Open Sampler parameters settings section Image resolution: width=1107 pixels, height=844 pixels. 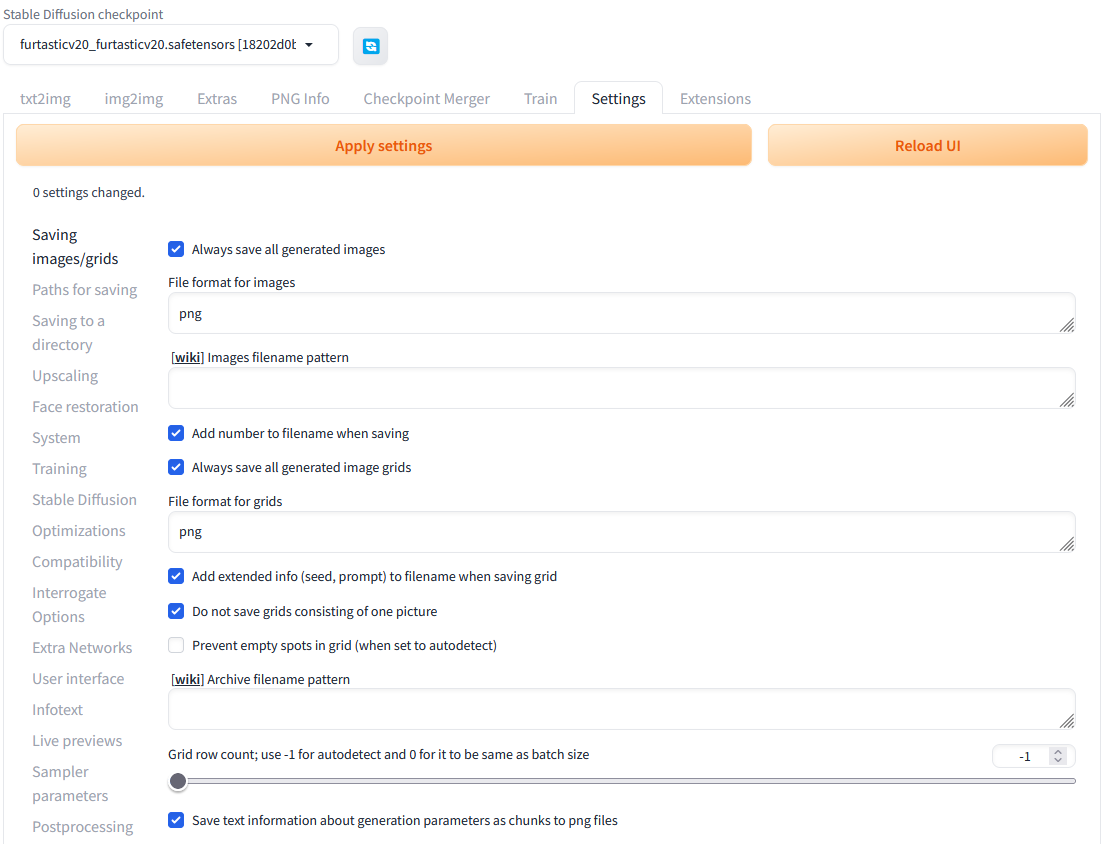coord(70,784)
